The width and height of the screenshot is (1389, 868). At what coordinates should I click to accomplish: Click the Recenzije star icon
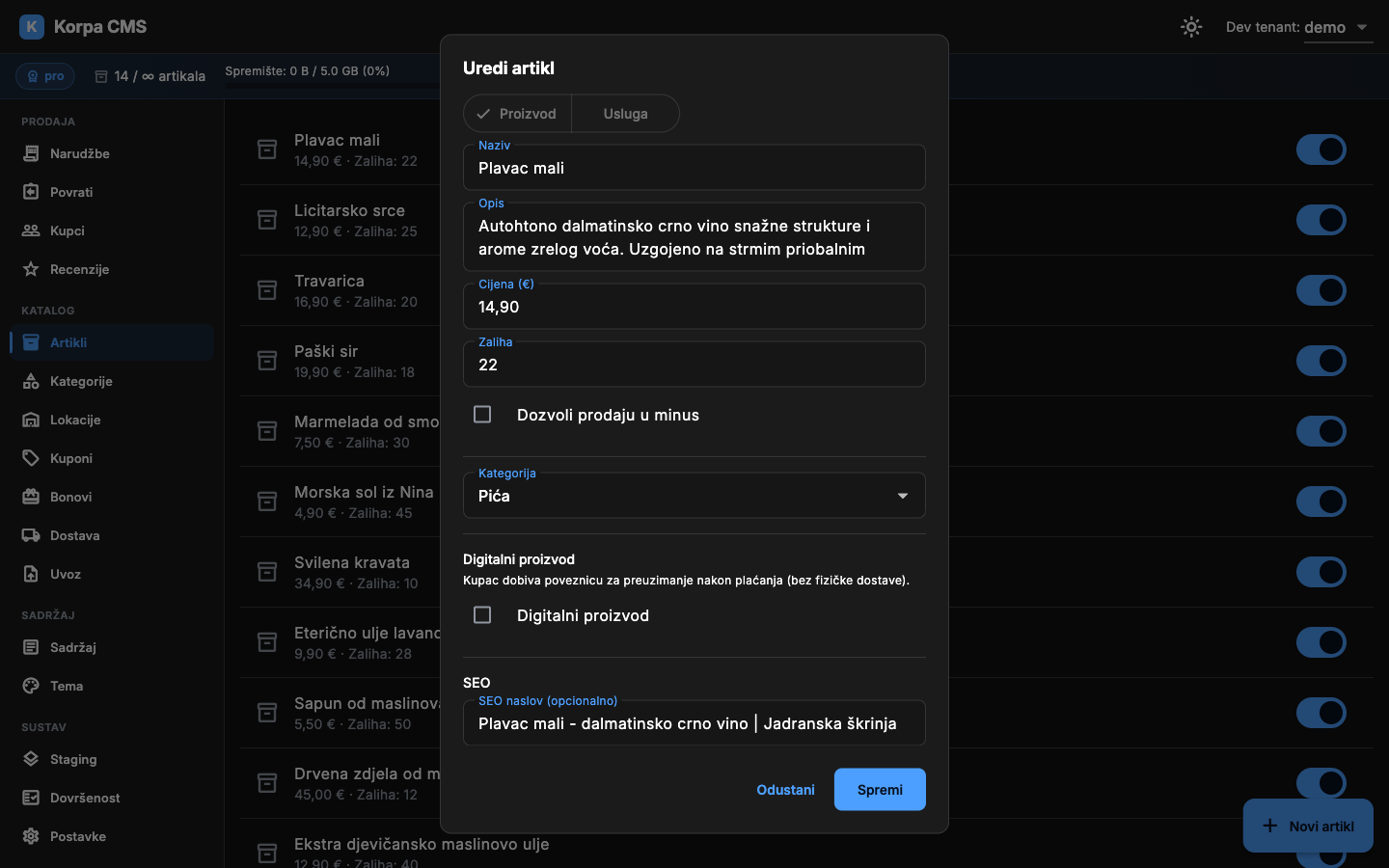coord(31,269)
